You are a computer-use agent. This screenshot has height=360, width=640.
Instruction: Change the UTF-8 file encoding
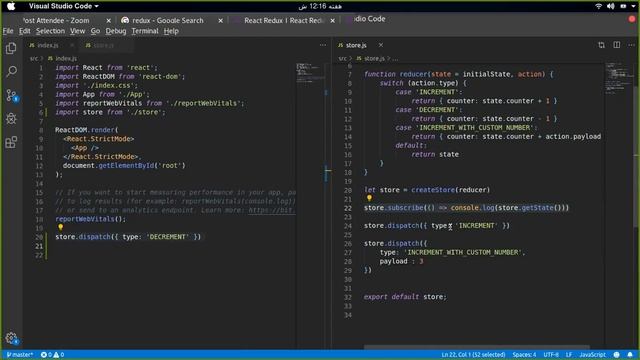551,355
